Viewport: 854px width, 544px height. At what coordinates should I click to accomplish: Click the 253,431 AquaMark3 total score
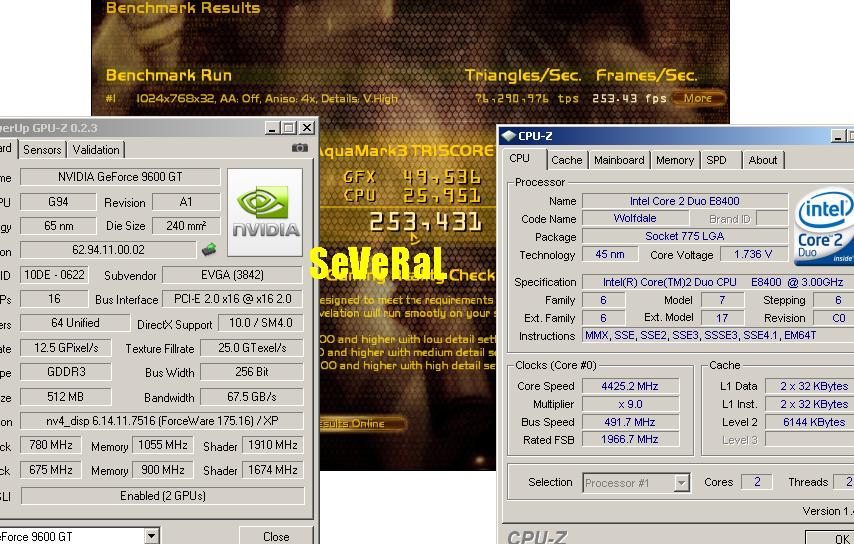click(426, 222)
